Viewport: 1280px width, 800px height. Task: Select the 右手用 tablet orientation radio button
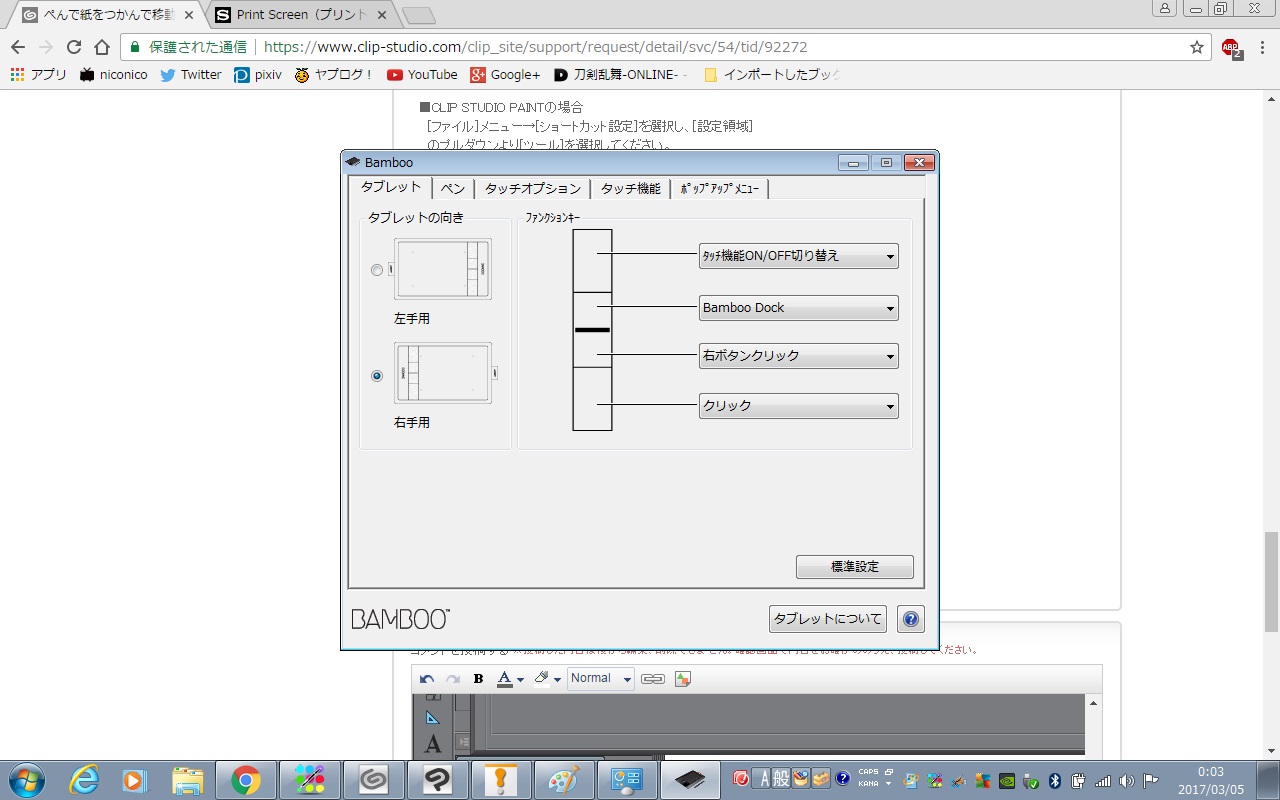(376, 376)
